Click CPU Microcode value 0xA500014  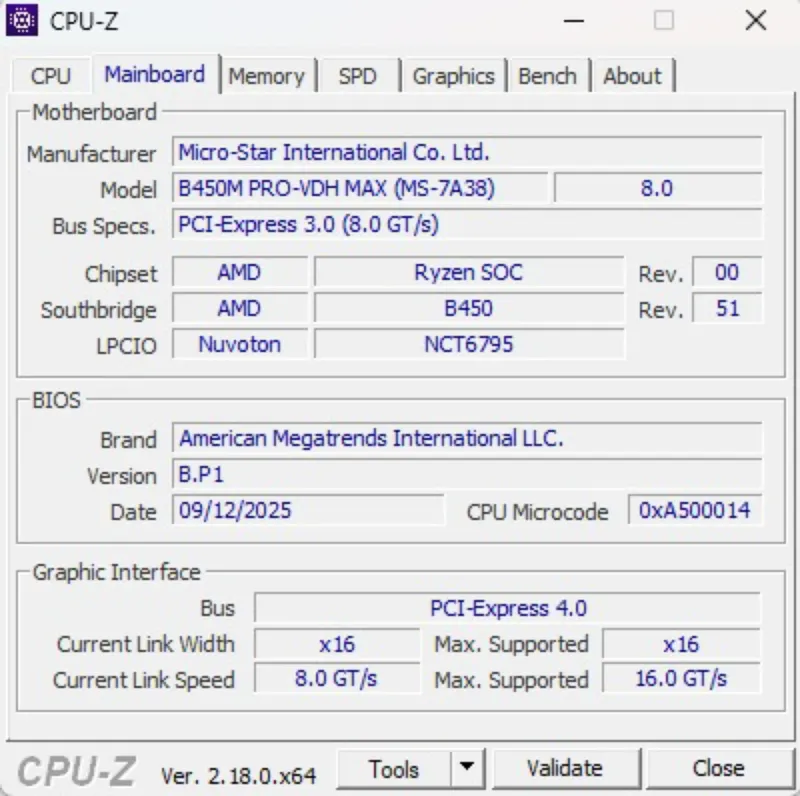[x=695, y=510]
